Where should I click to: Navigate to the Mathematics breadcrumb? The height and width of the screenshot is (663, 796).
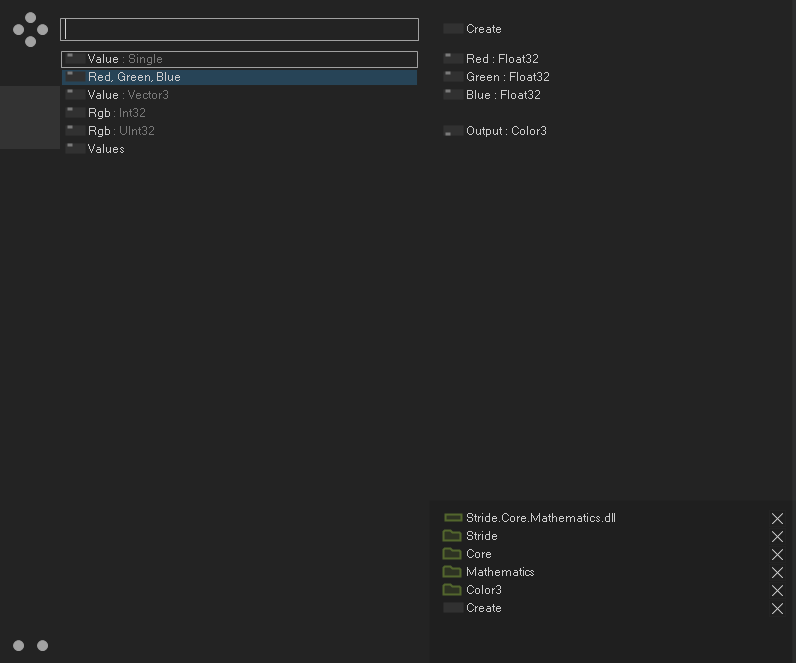click(500, 572)
